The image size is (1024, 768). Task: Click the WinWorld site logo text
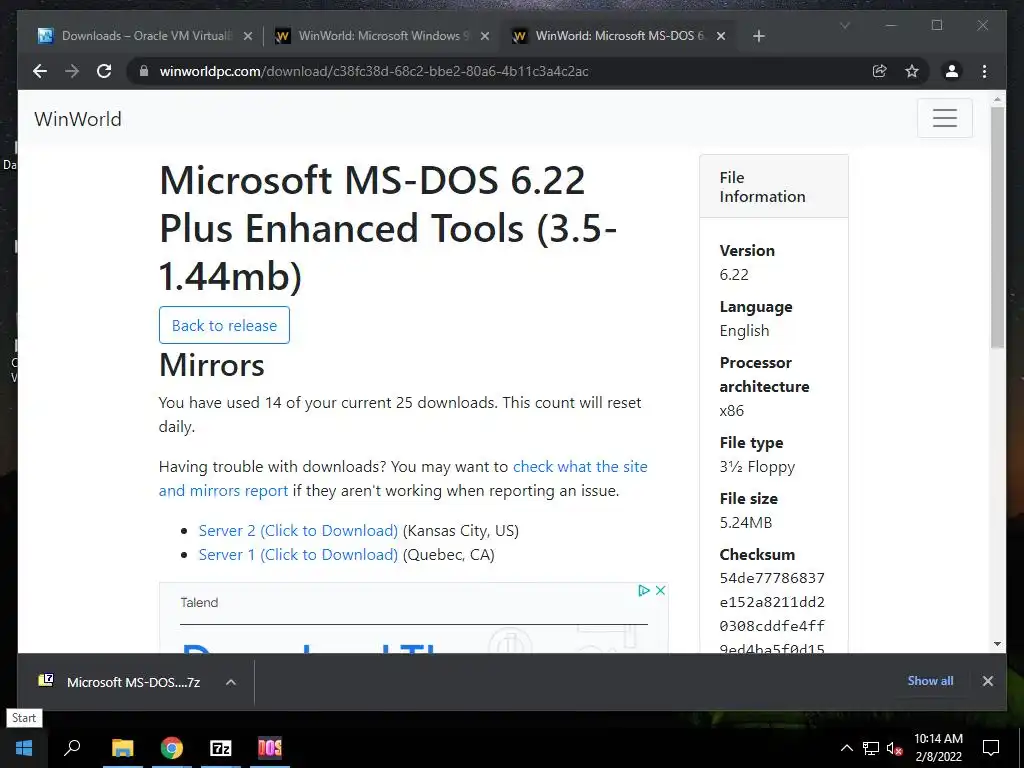78,119
